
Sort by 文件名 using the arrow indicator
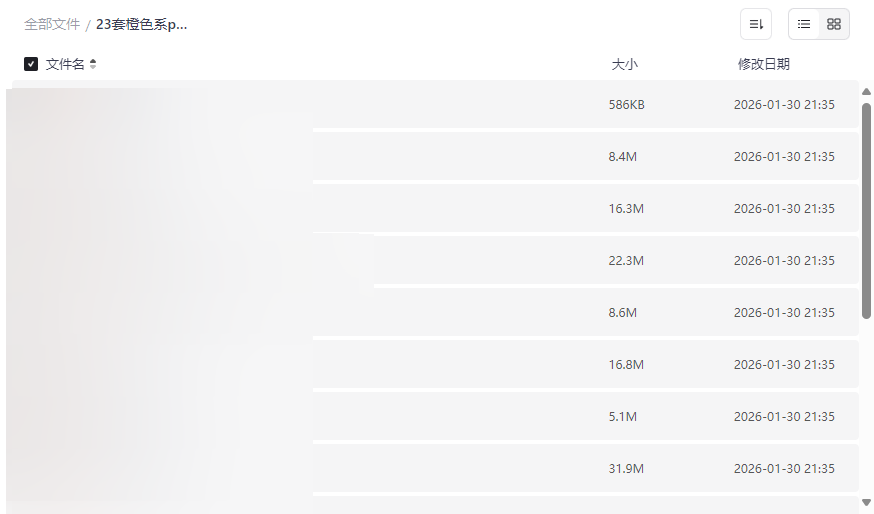(x=93, y=64)
